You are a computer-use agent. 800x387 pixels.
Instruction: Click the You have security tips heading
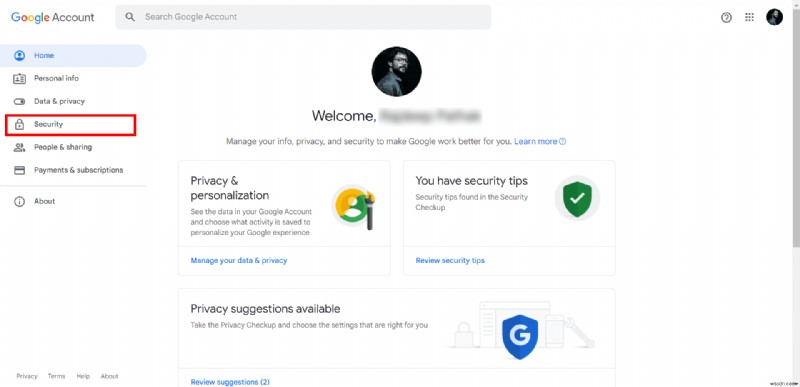pyautogui.click(x=471, y=180)
